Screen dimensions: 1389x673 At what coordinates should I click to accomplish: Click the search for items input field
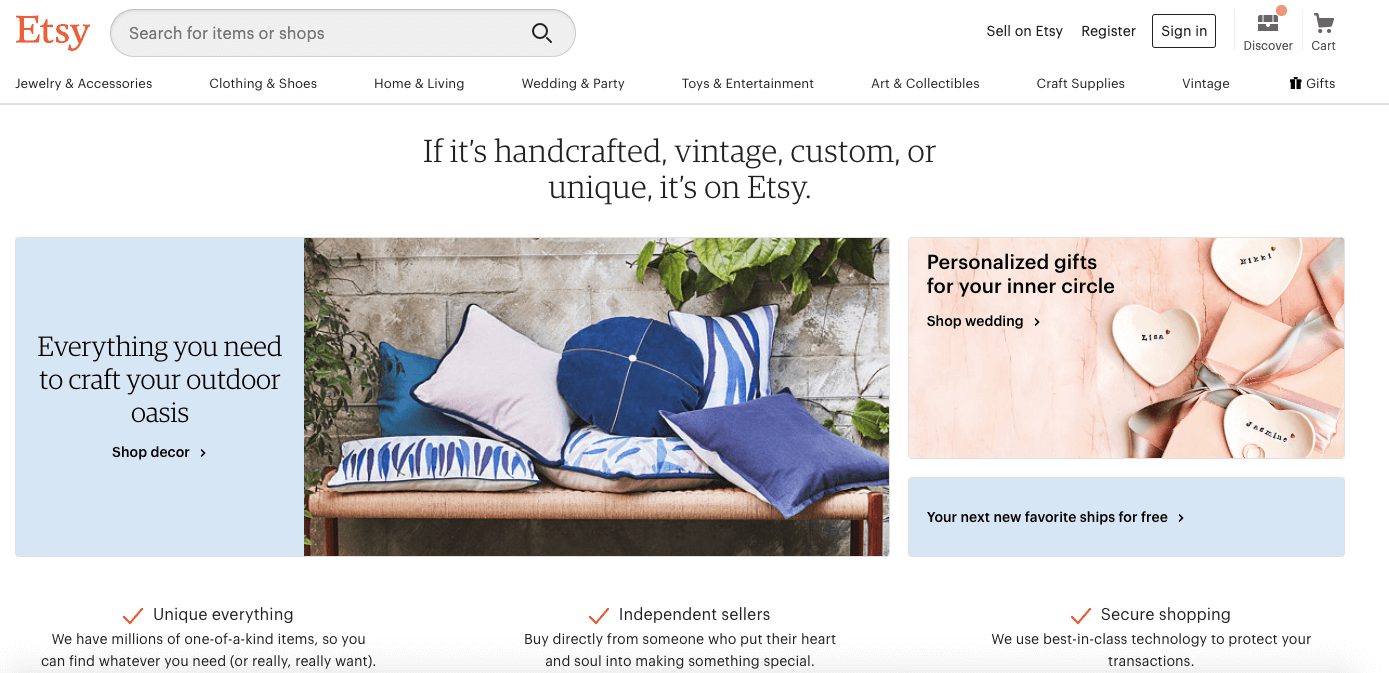click(x=342, y=33)
